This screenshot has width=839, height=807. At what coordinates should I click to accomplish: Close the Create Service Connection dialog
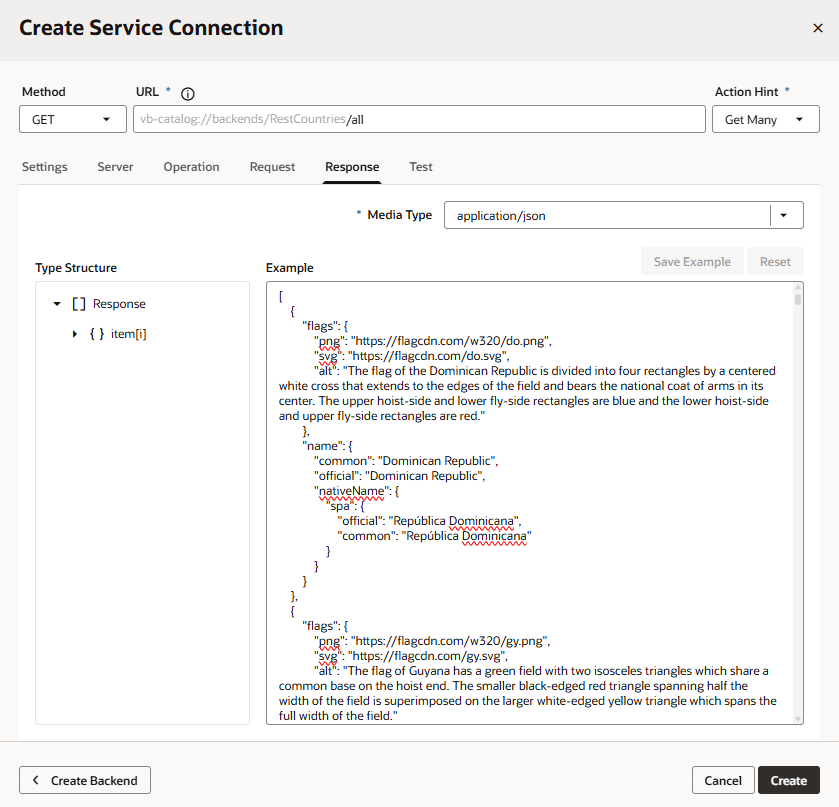(x=818, y=28)
